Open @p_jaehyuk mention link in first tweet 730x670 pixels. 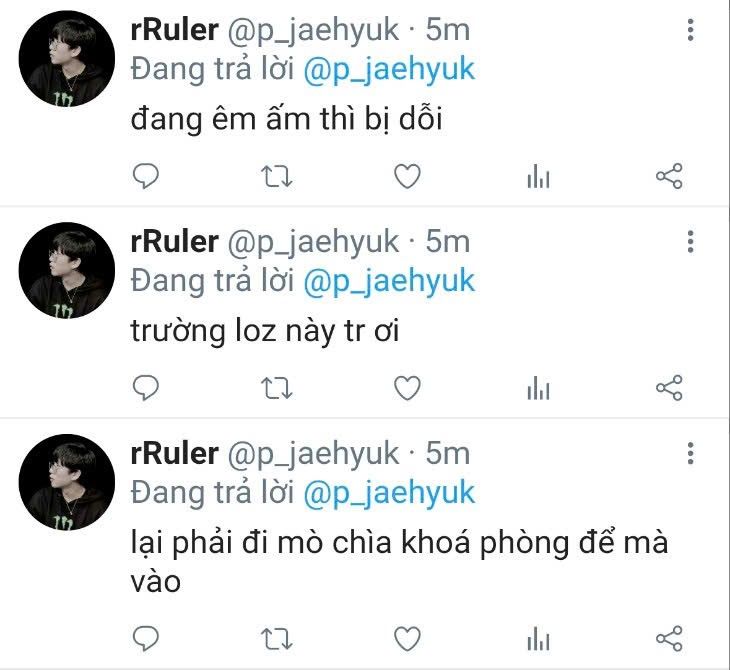pyautogui.click(x=389, y=70)
